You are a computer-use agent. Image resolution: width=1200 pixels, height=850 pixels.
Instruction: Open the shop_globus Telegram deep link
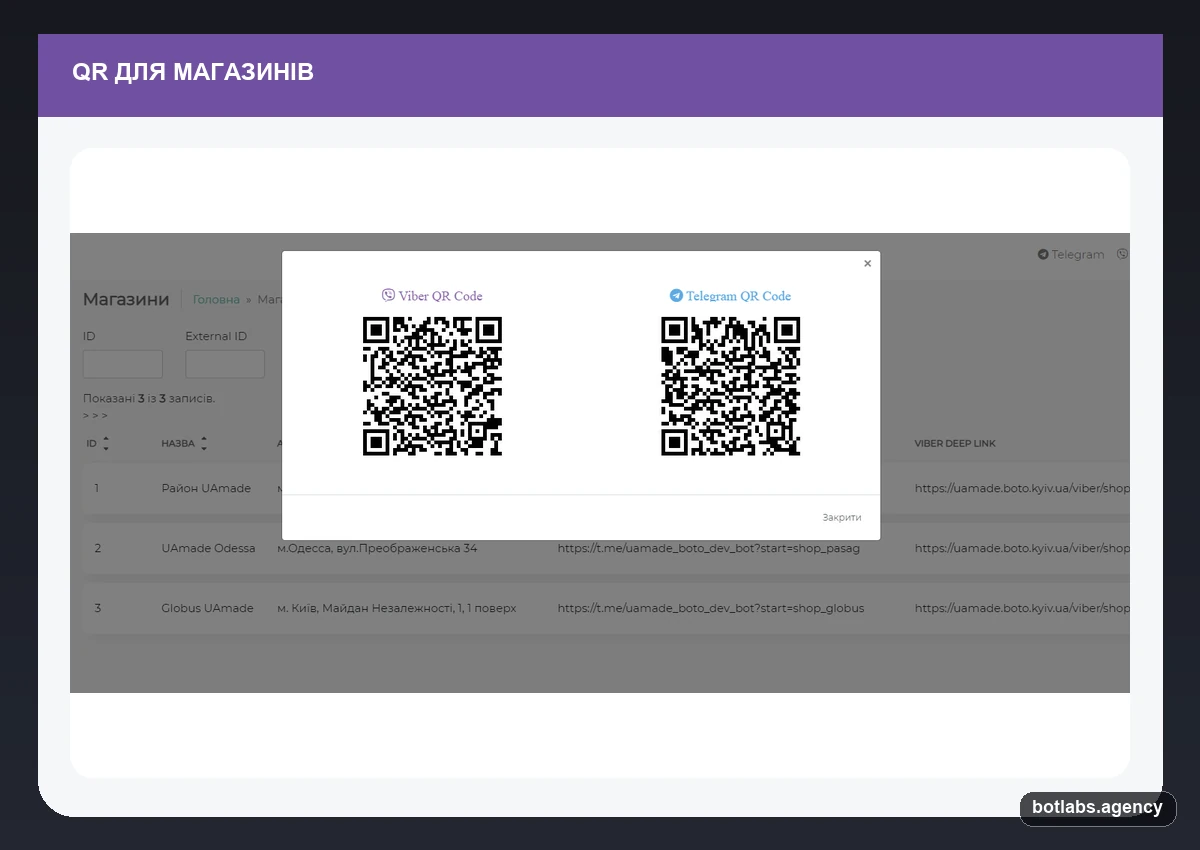click(711, 608)
